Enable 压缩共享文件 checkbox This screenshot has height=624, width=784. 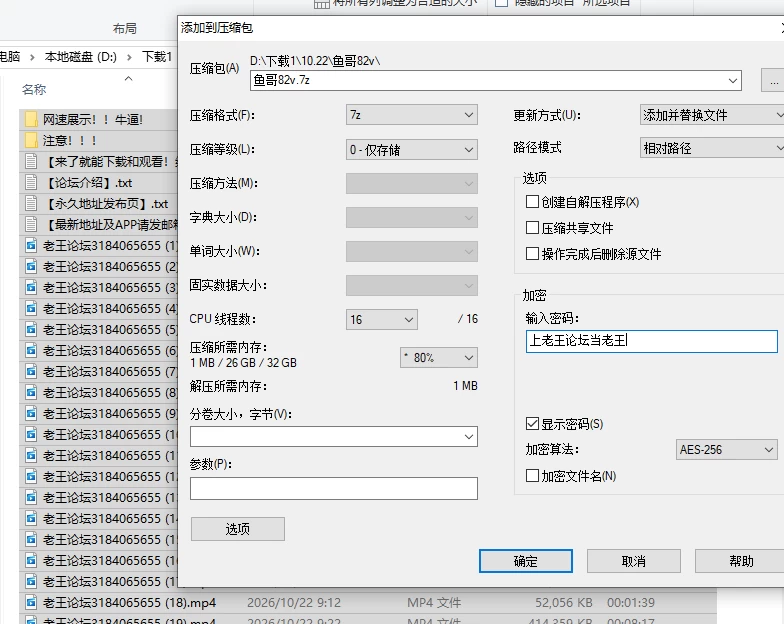click(x=532, y=228)
